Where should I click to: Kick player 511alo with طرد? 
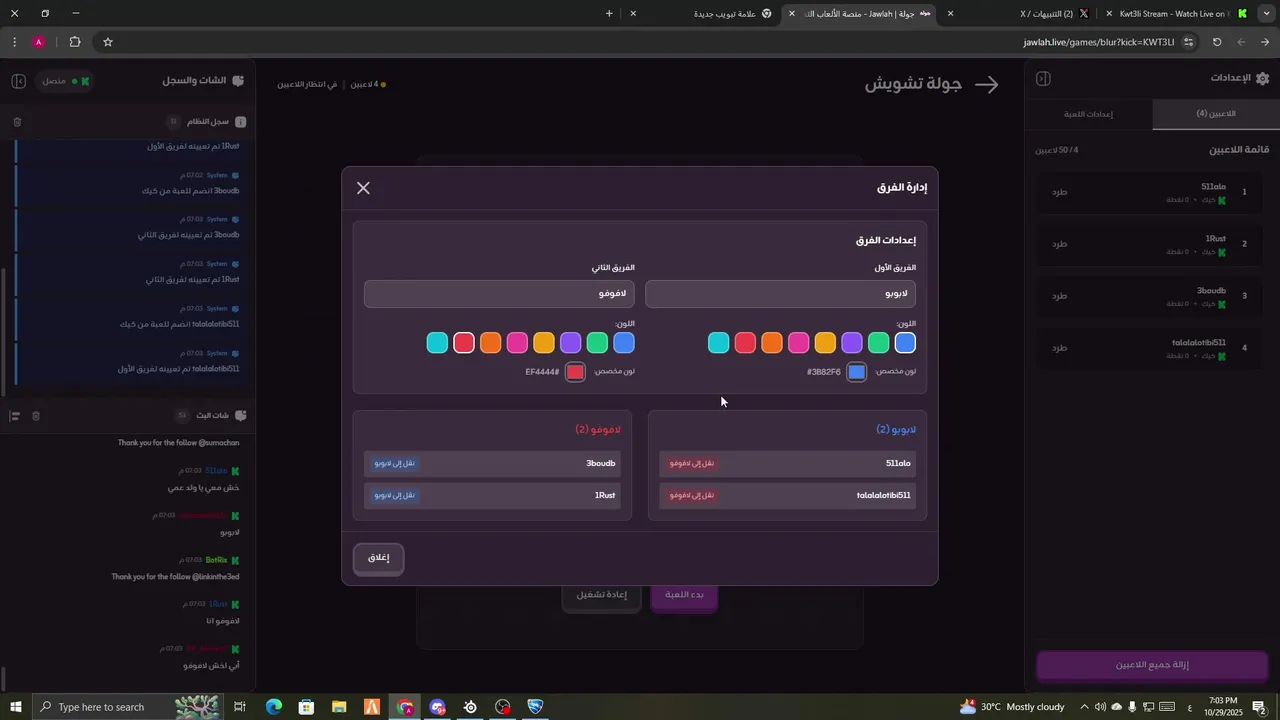point(1060,192)
